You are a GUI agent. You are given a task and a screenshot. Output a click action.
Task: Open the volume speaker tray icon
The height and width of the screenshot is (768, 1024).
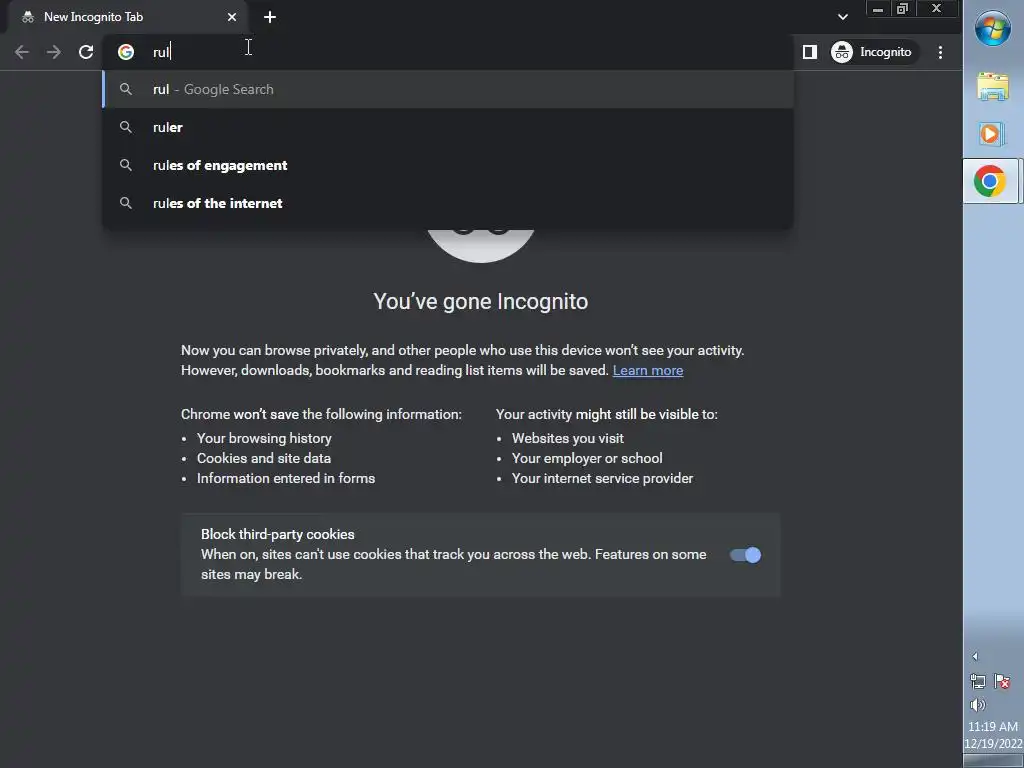pos(978,705)
